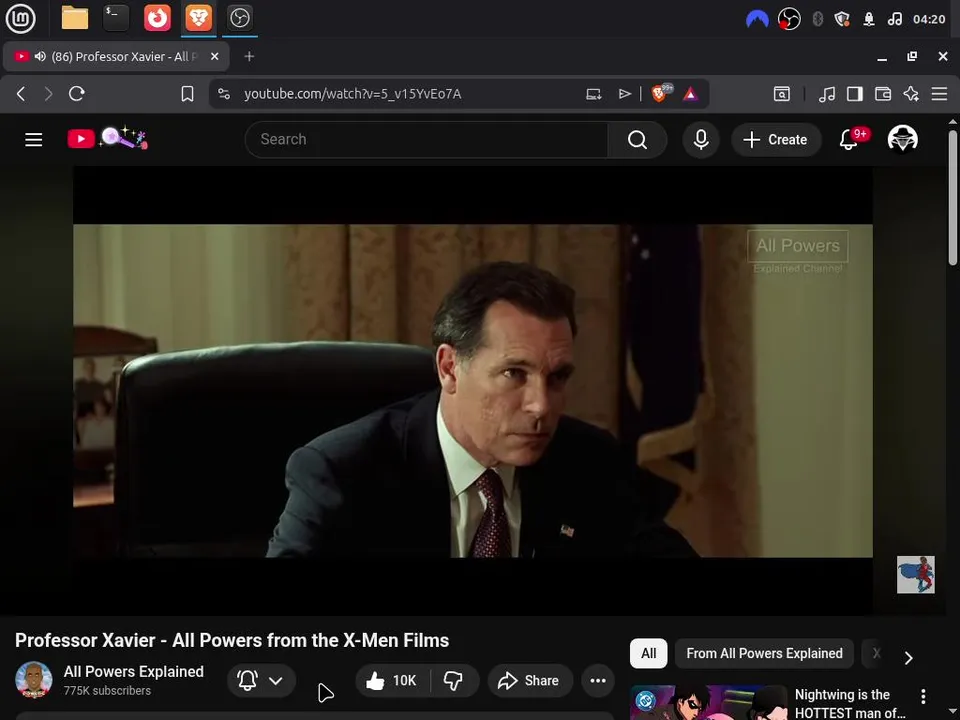Open the Nightwing is the HOTTEST video title
Image resolution: width=960 pixels, height=720 pixels.
(x=850, y=703)
